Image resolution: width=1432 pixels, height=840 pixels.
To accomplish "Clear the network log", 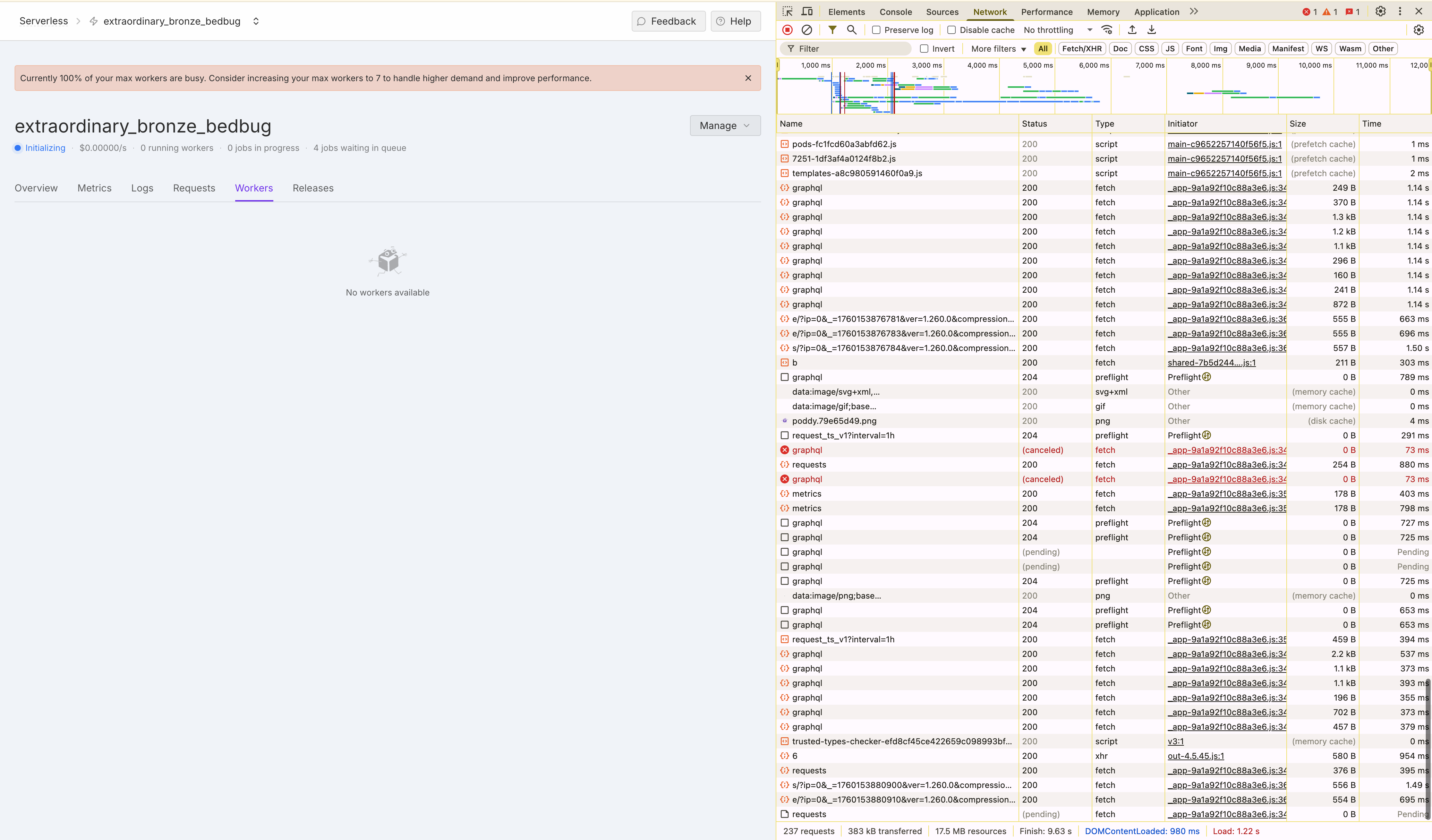I will coord(806,30).
